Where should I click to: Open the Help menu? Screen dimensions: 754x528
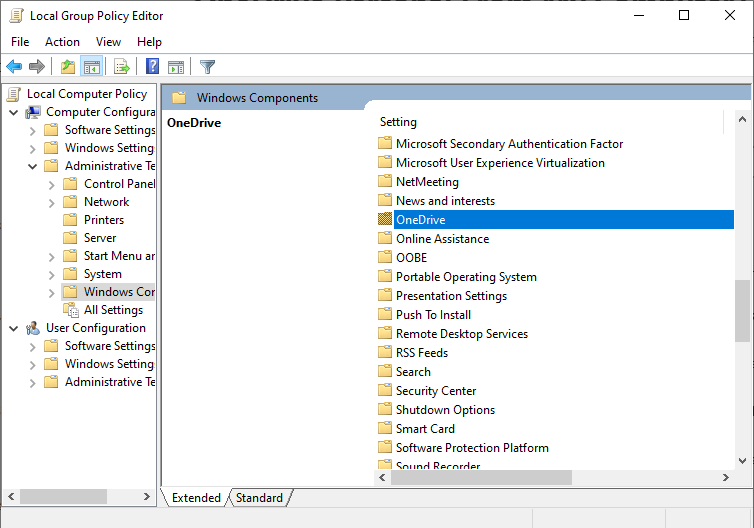[149, 42]
